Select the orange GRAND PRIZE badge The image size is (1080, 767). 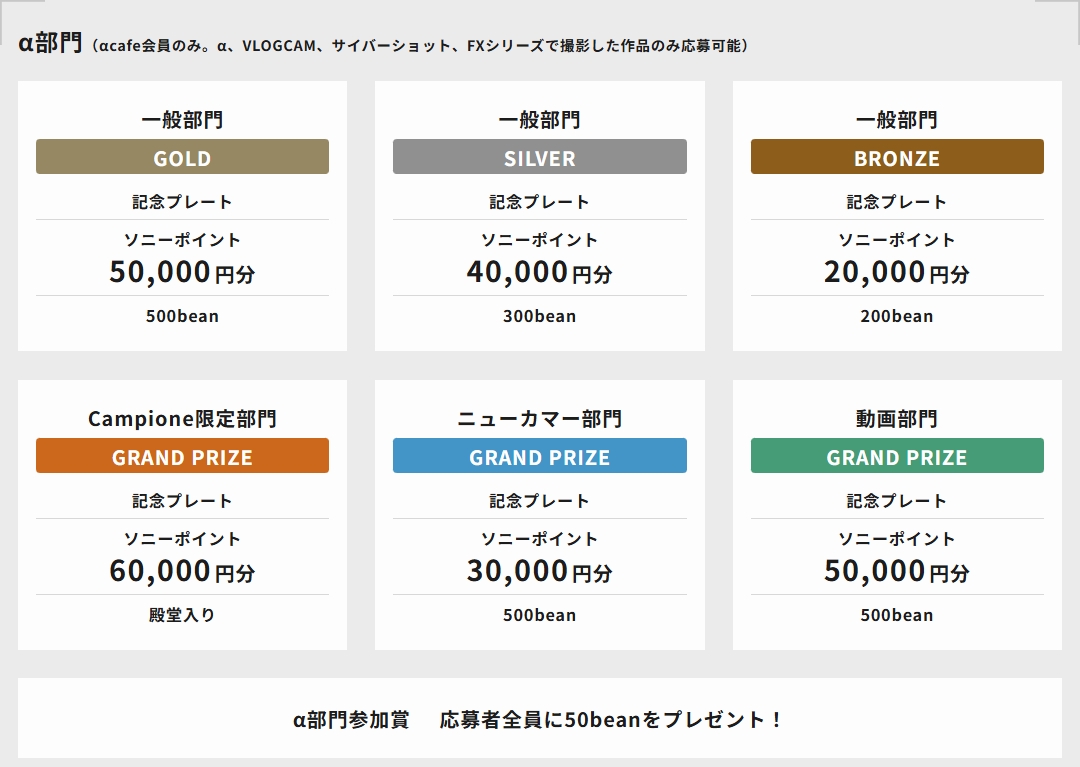(x=182, y=456)
